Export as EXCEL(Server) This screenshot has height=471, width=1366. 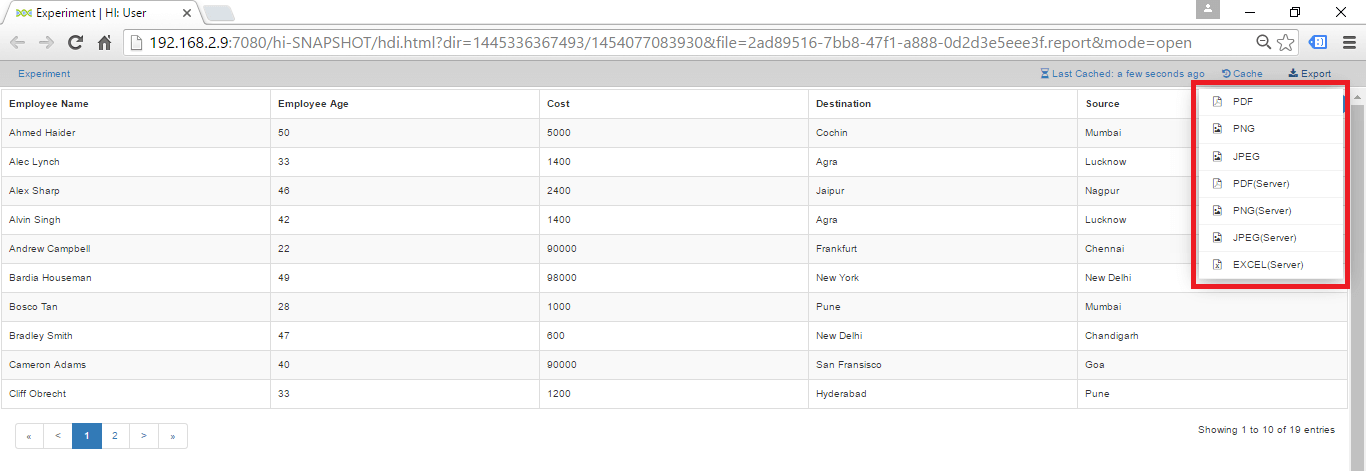(1267, 265)
